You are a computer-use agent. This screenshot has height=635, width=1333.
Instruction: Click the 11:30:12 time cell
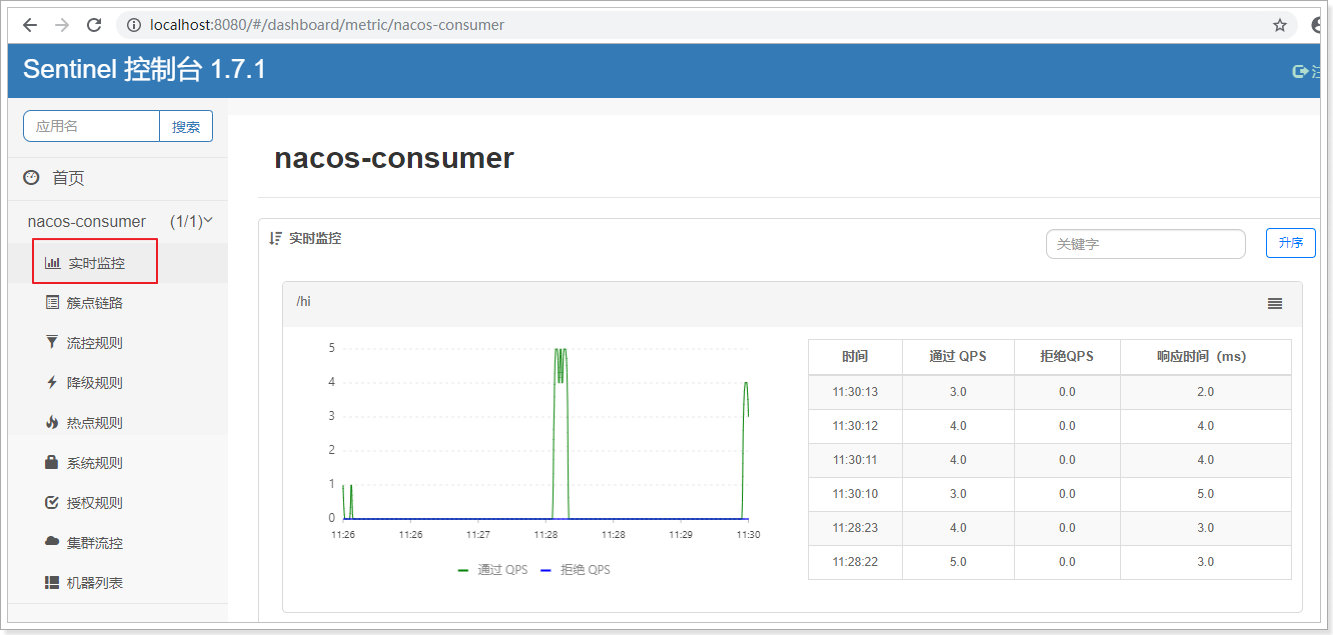point(855,426)
